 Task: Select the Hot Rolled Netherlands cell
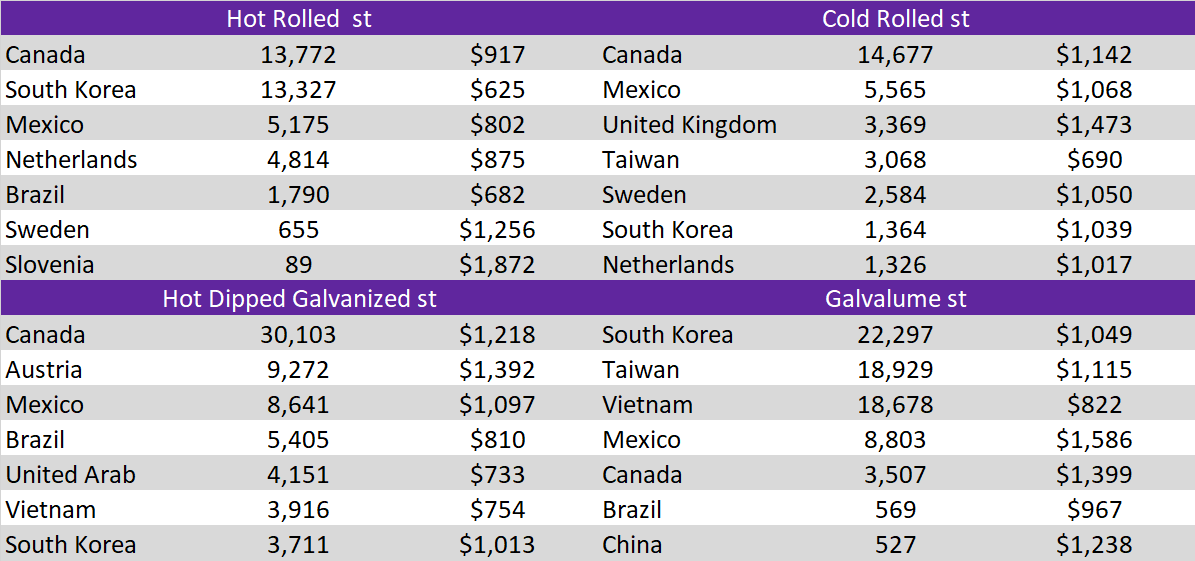[x=71, y=160]
